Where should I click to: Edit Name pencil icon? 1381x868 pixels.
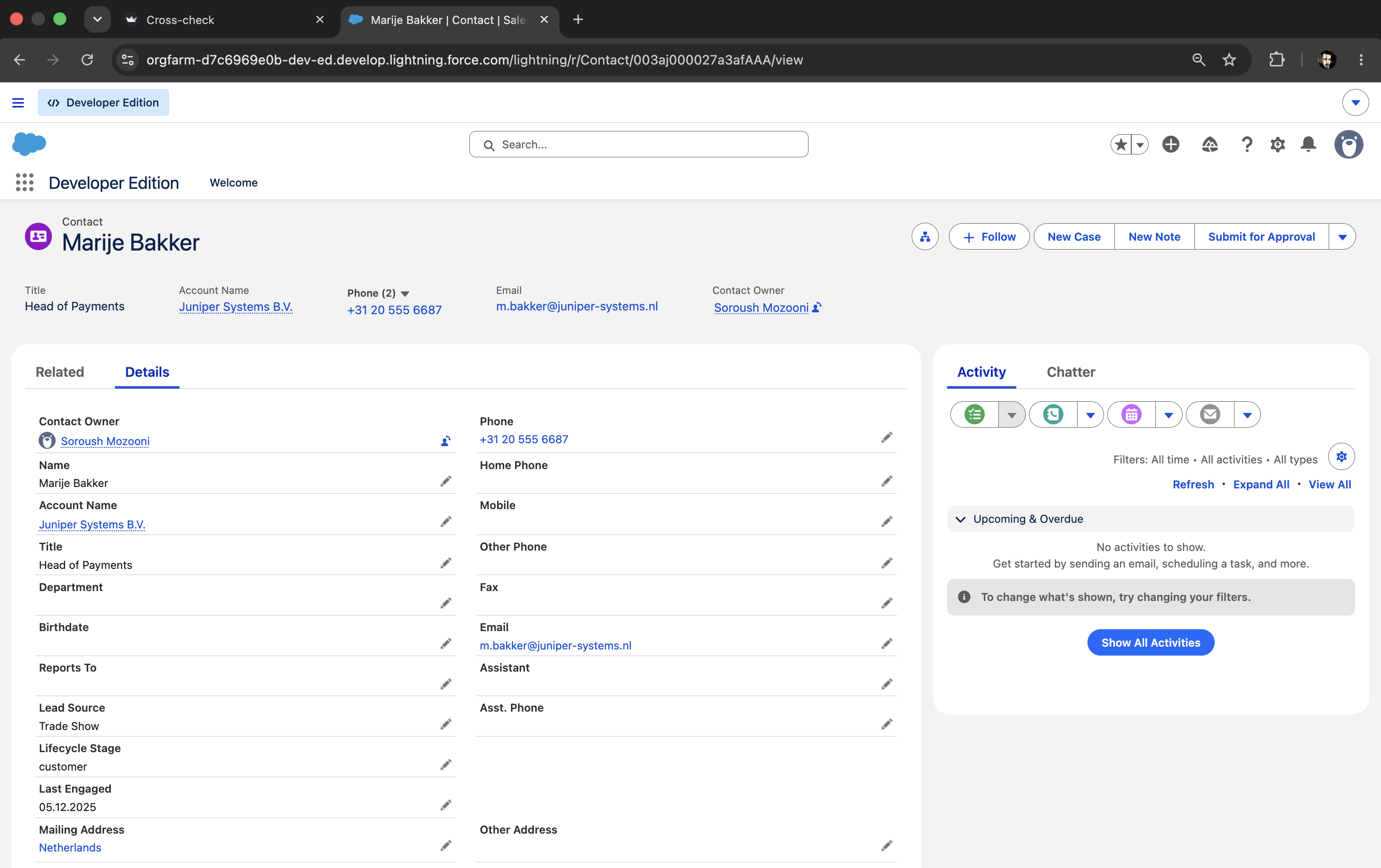point(446,481)
